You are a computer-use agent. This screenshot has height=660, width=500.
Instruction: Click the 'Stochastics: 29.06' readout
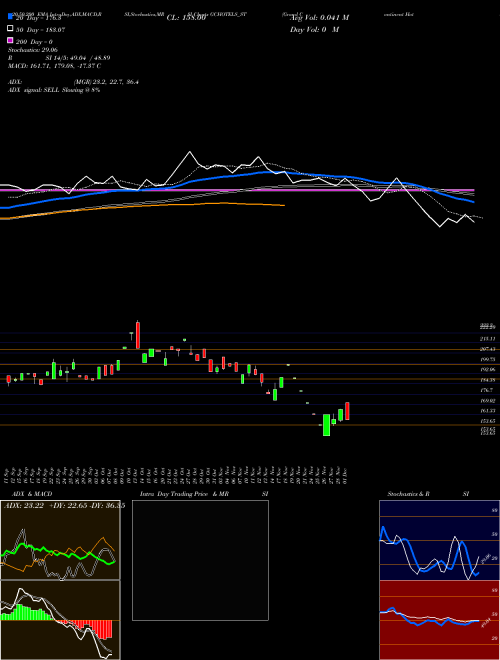[33, 50]
